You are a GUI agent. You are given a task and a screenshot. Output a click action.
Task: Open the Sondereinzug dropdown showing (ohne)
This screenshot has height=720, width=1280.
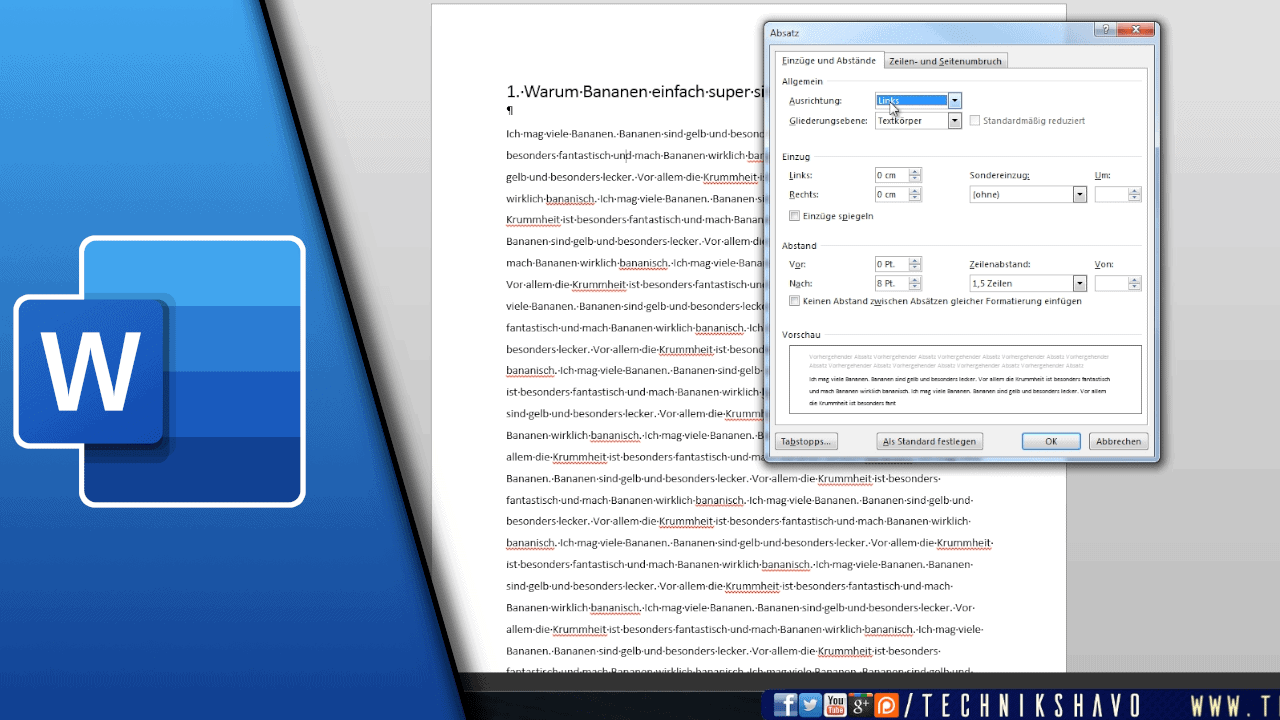tap(1028, 195)
